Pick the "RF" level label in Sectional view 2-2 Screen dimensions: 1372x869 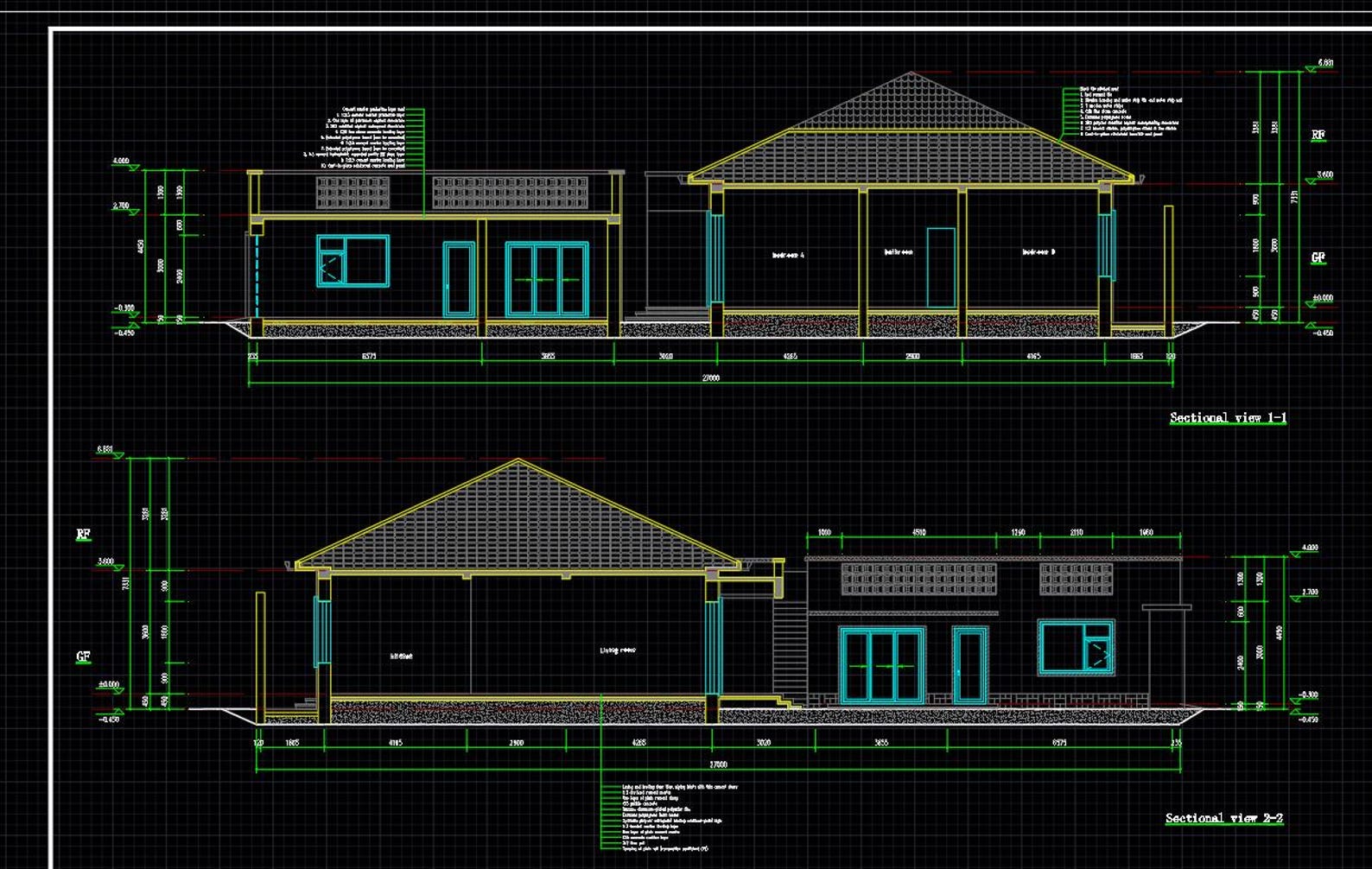tap(83, 535)
